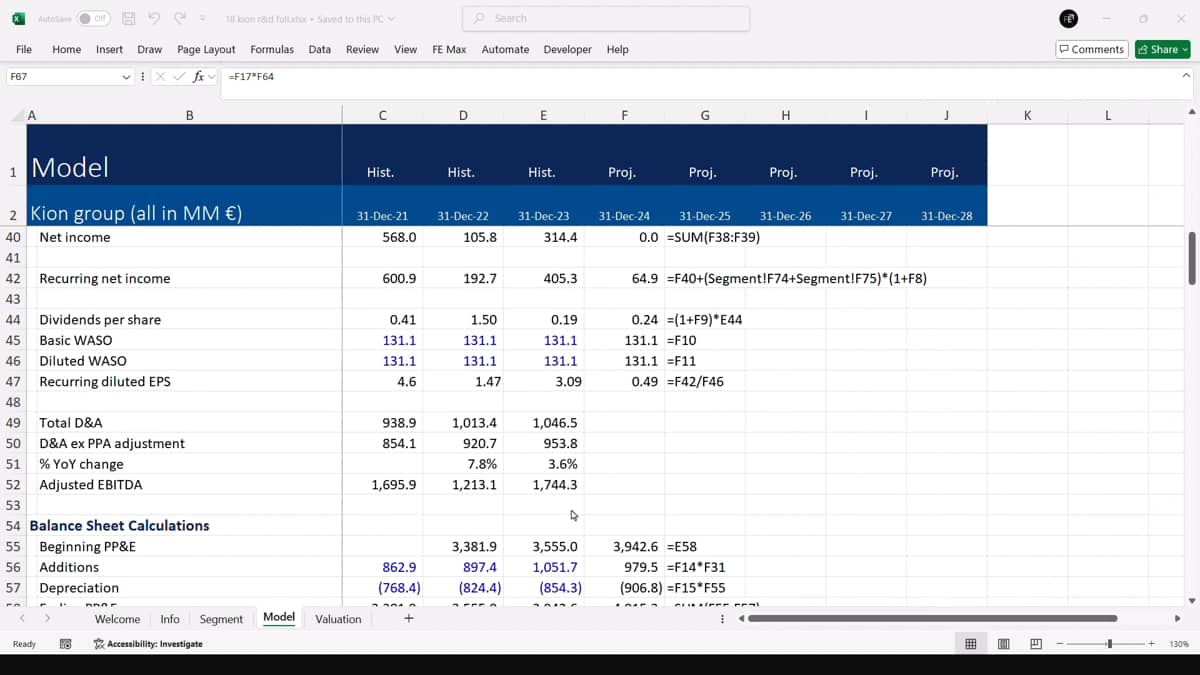Open the Page Layout tab
This screenshot has height=675, width=1200.
(x=206, y=49)
